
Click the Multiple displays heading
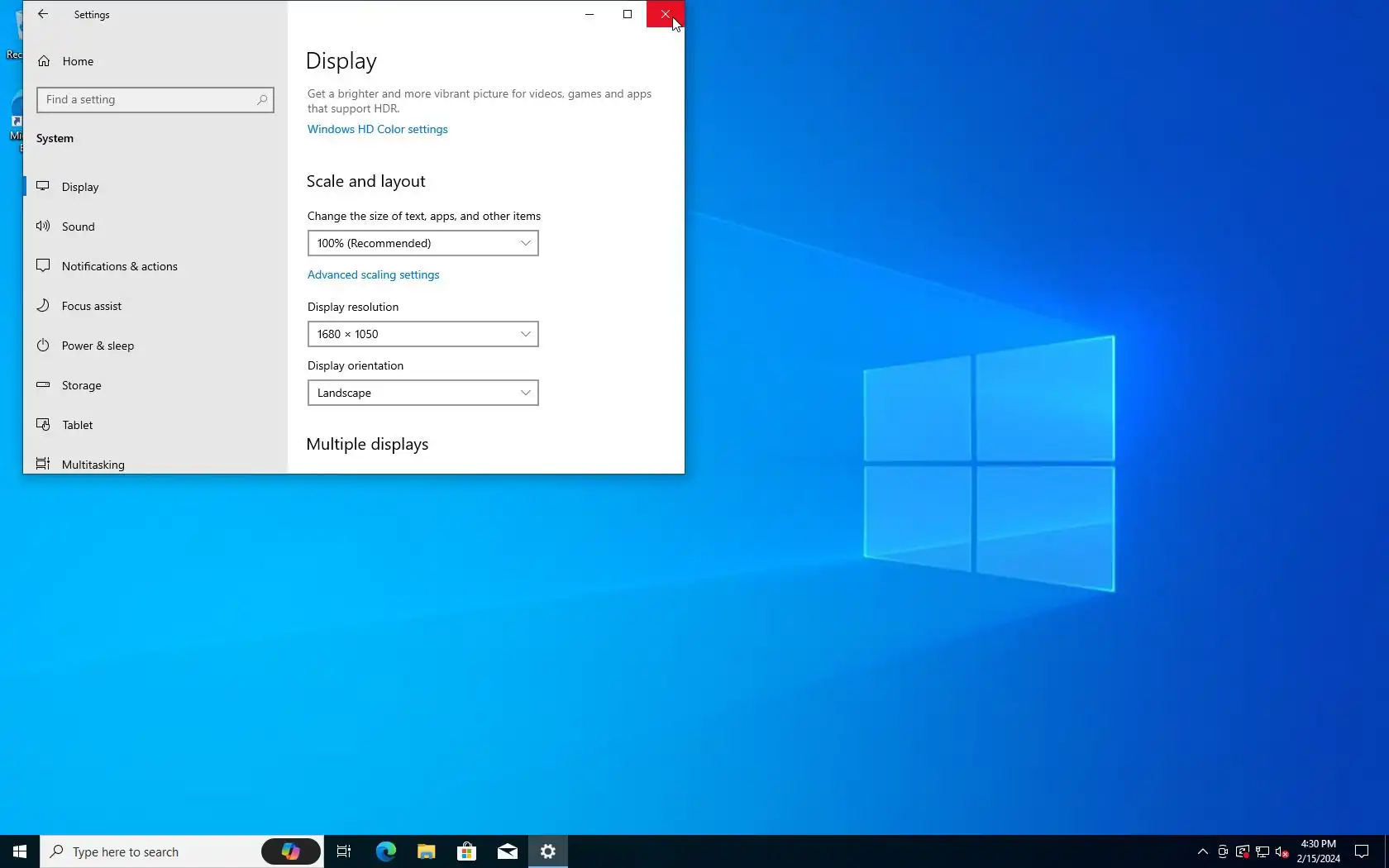click(x=368, y=444)
